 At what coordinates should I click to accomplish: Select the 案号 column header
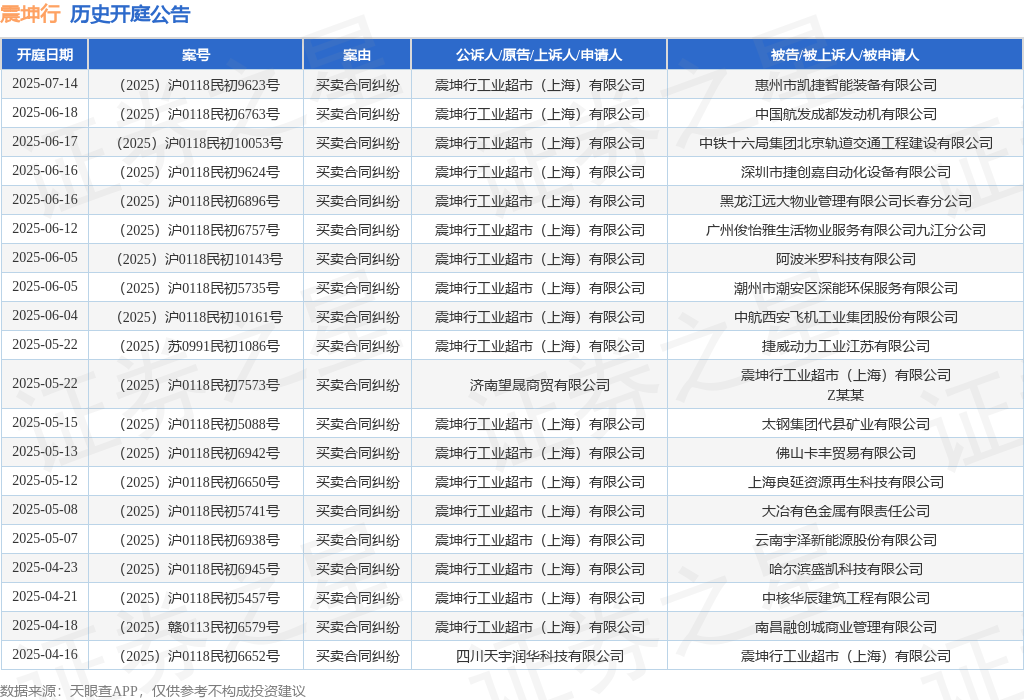196,55
